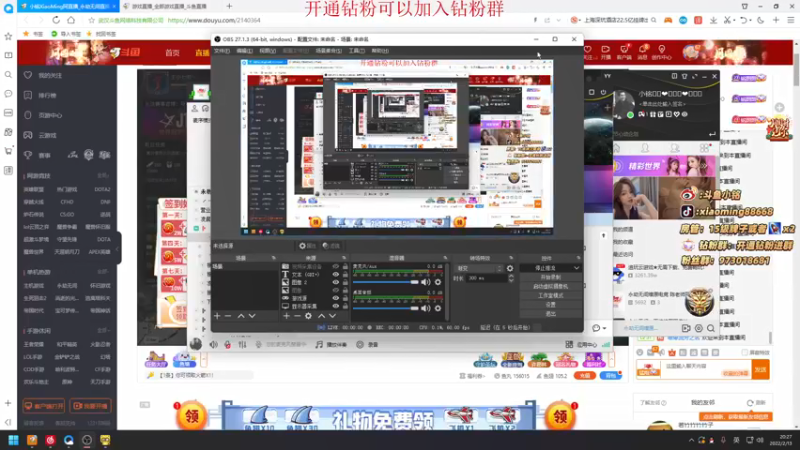Open the OBS 文件(F) menu

point(221,51)
